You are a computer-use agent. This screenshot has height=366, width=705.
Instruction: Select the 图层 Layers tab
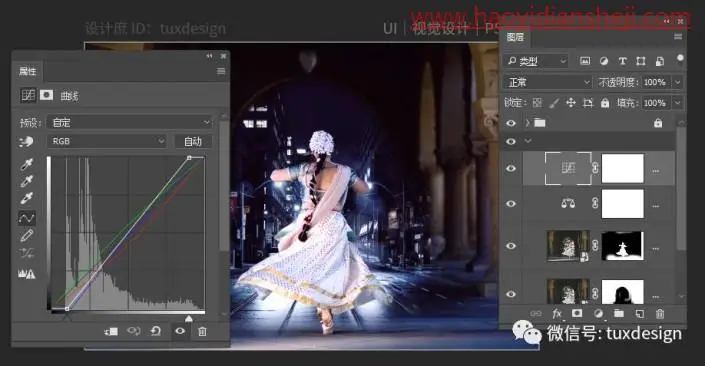coord(515,37)
